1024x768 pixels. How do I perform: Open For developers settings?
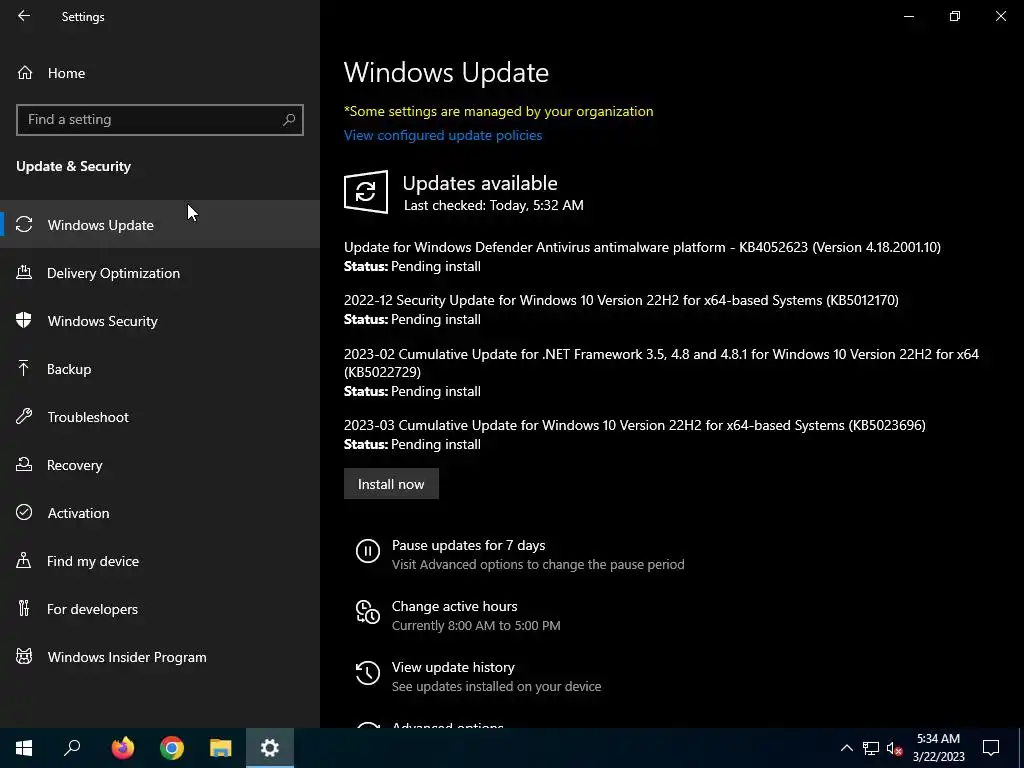point(160,609)
